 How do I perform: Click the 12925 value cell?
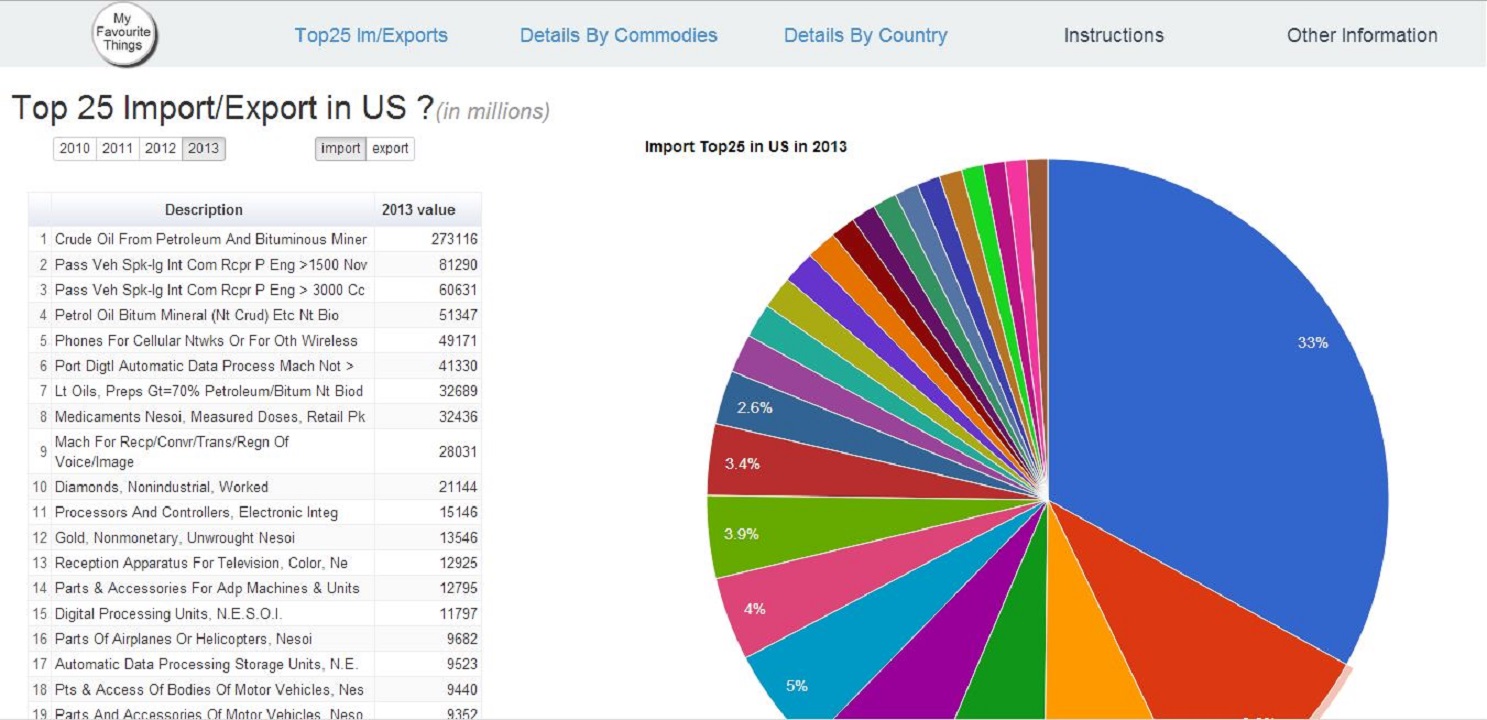[x=428, y=563]
